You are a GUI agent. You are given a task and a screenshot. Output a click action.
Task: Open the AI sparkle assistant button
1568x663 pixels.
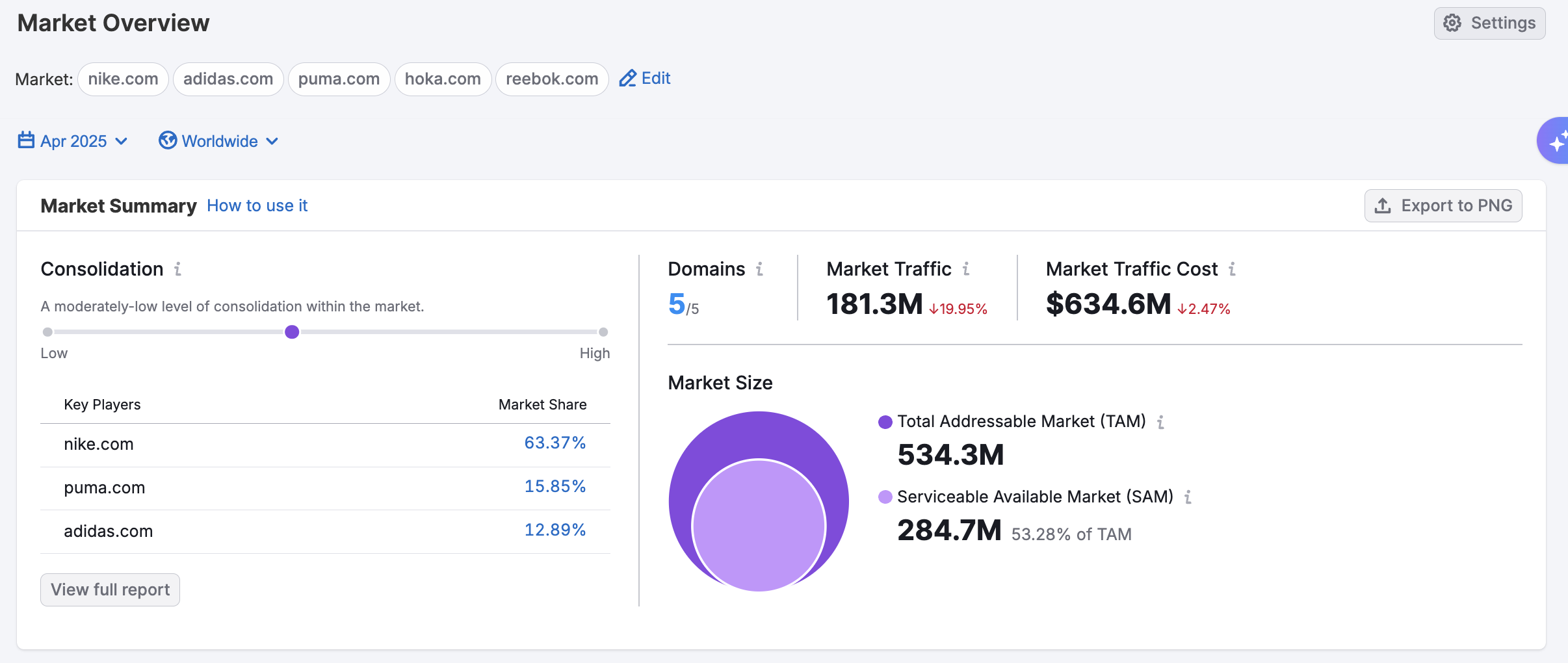[1555, 141]
